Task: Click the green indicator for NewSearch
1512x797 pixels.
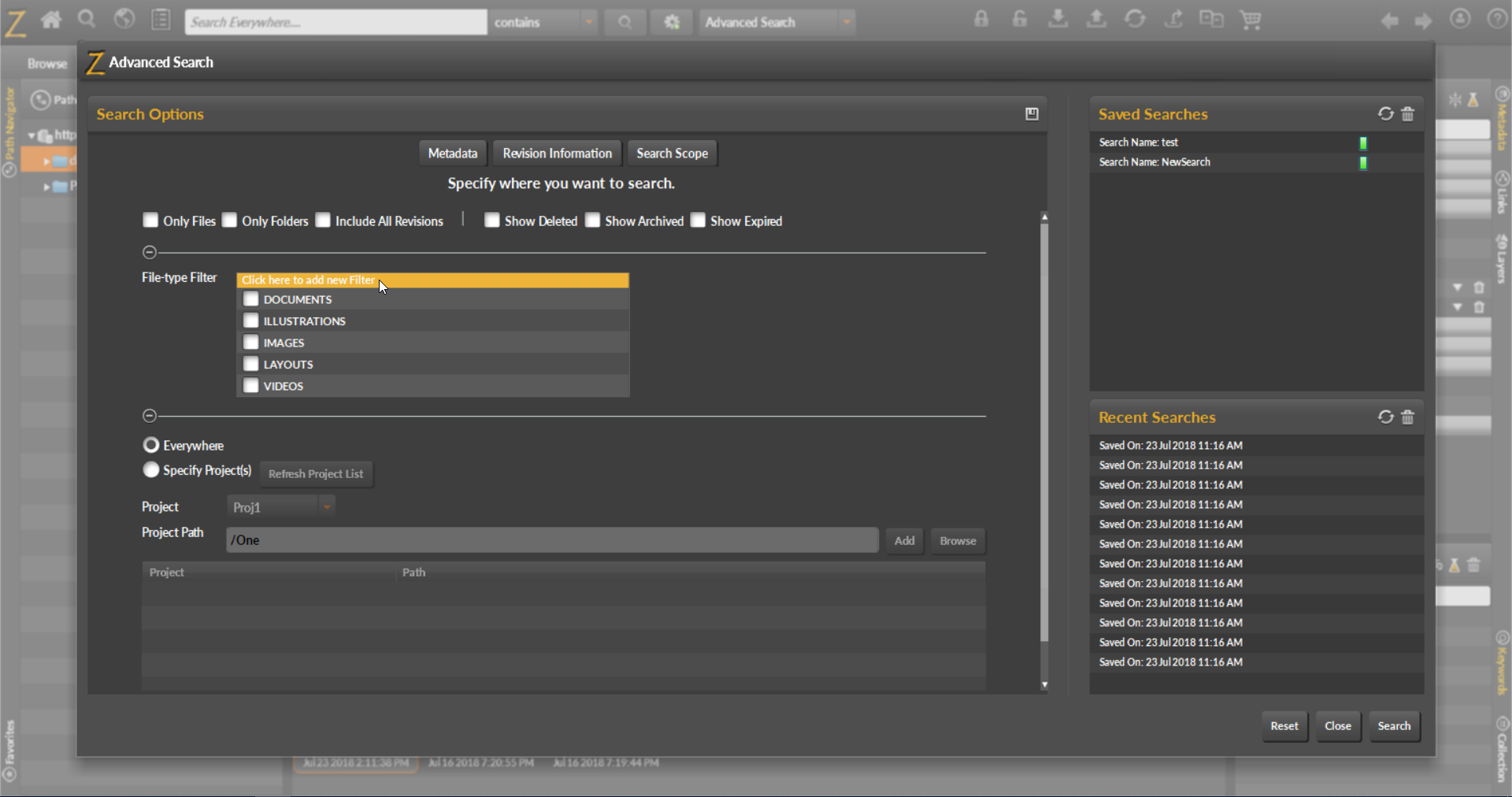Action: (x=1363, y=163)
